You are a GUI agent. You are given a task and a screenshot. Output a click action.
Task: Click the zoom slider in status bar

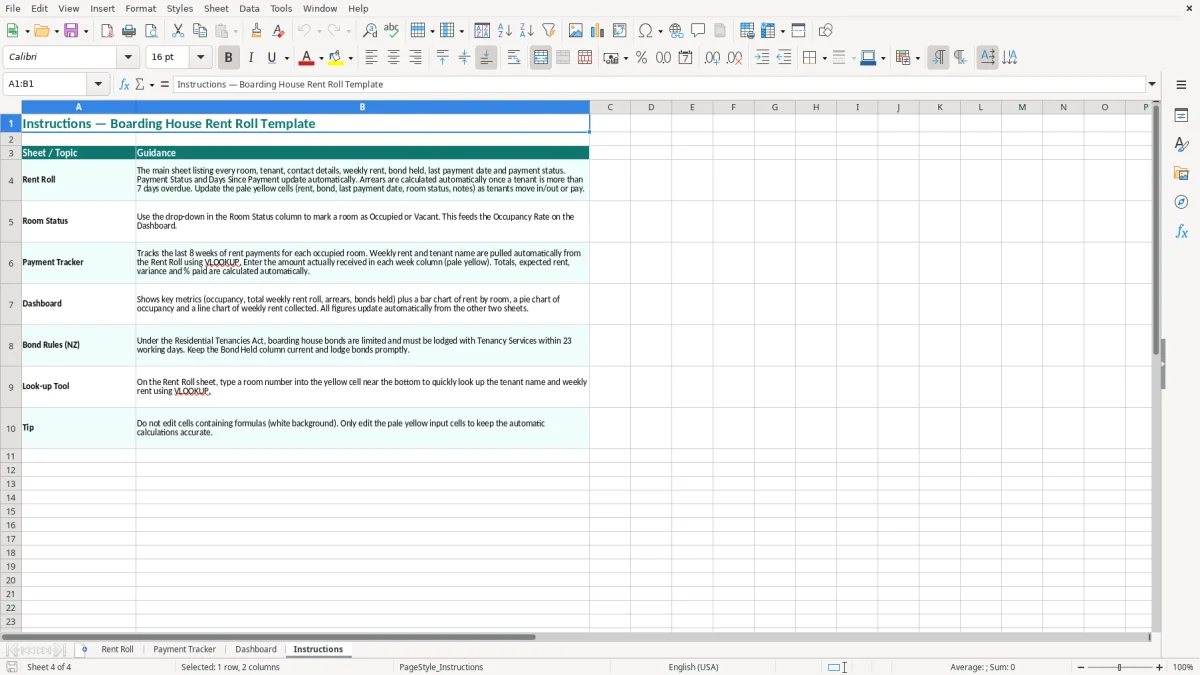(x=1119, y=667)
